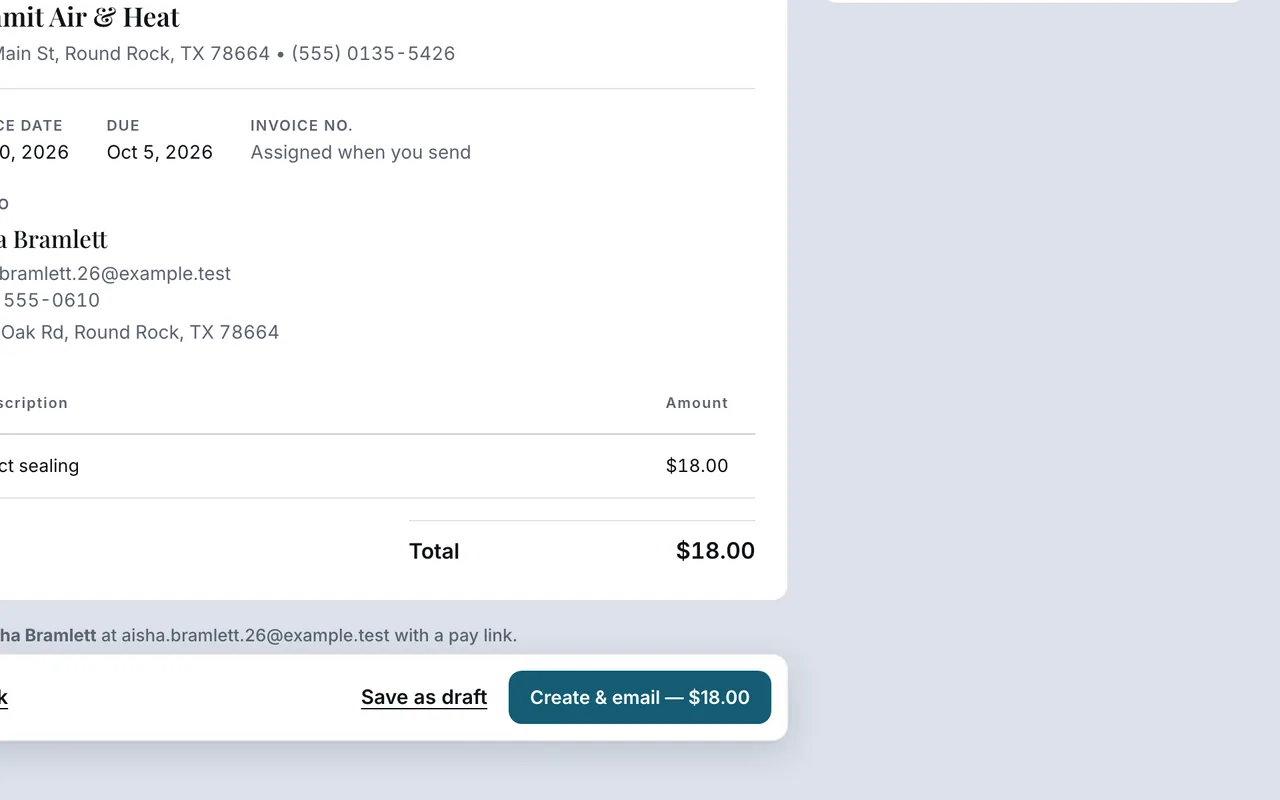Image resolution: width=1280 pixels, height=800 pixels.
Task: Select the Save as draft link
Action: [x=424, y=697]
